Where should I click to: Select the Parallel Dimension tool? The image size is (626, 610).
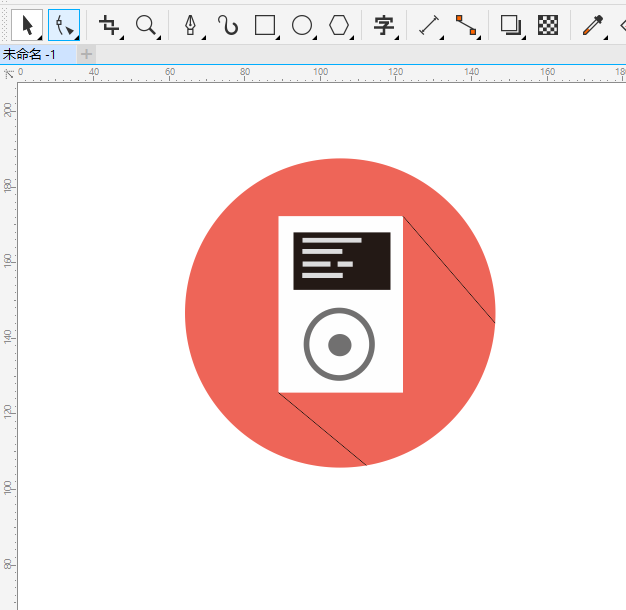(x=429, y=25)
